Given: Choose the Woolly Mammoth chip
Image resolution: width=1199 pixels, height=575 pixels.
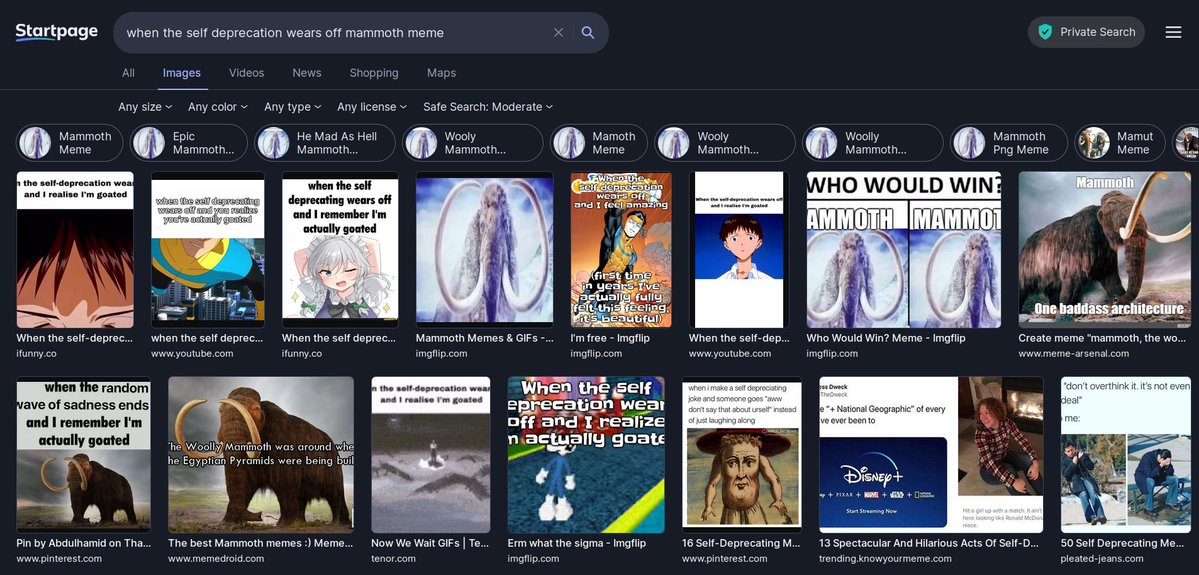Looking at the screenshot, I should tap(872, 143).
